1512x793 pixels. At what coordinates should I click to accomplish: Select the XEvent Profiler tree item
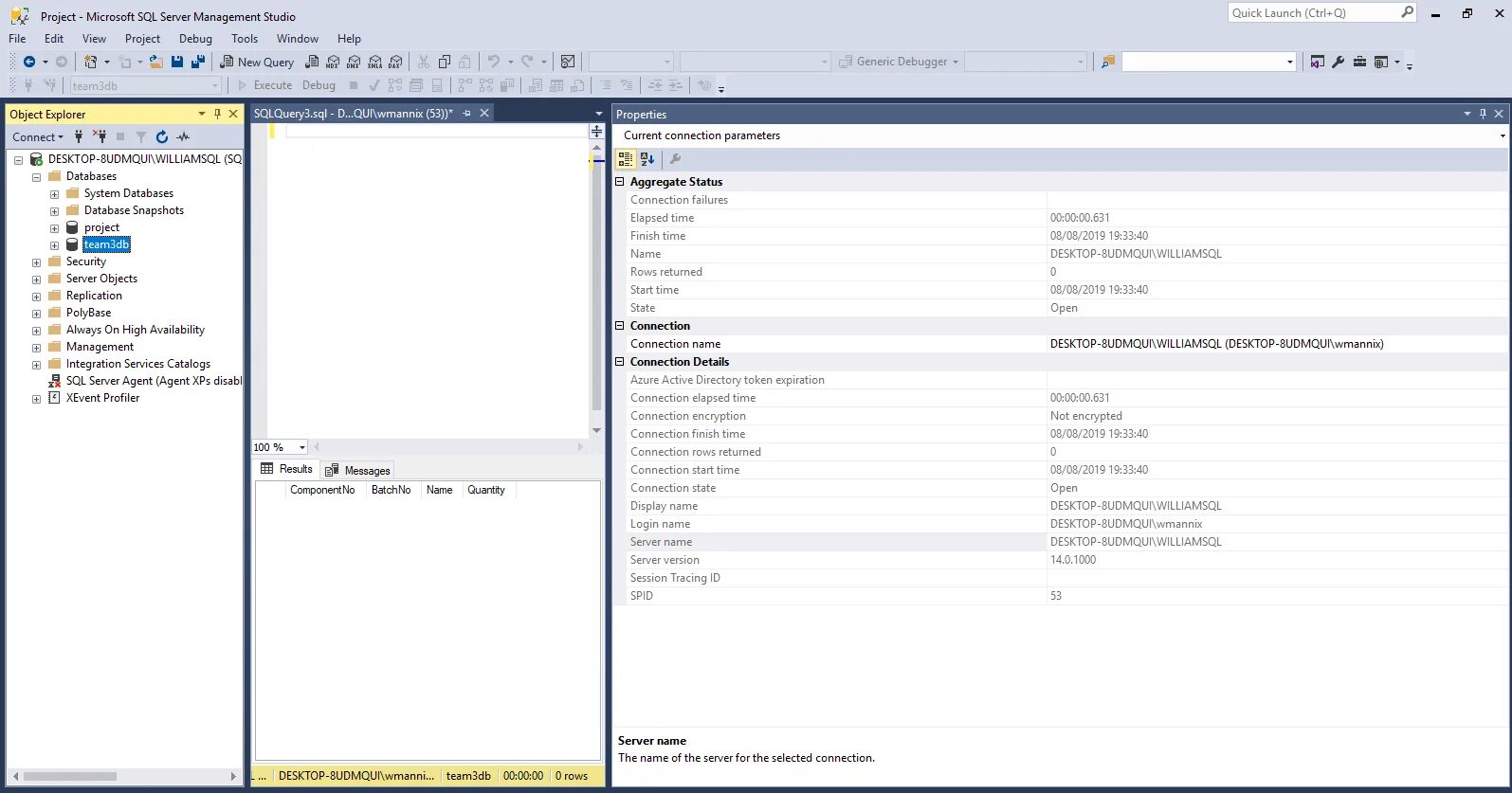[102, 398]
